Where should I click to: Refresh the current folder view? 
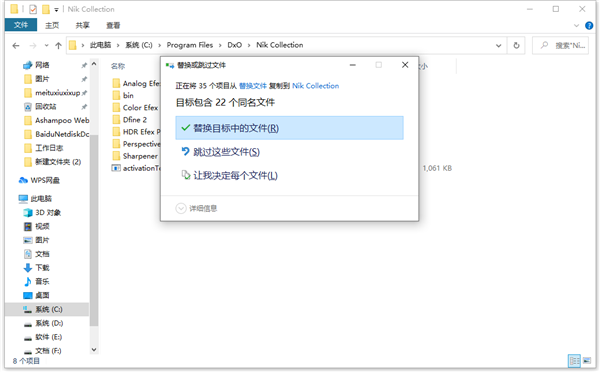tap(516, 45)
